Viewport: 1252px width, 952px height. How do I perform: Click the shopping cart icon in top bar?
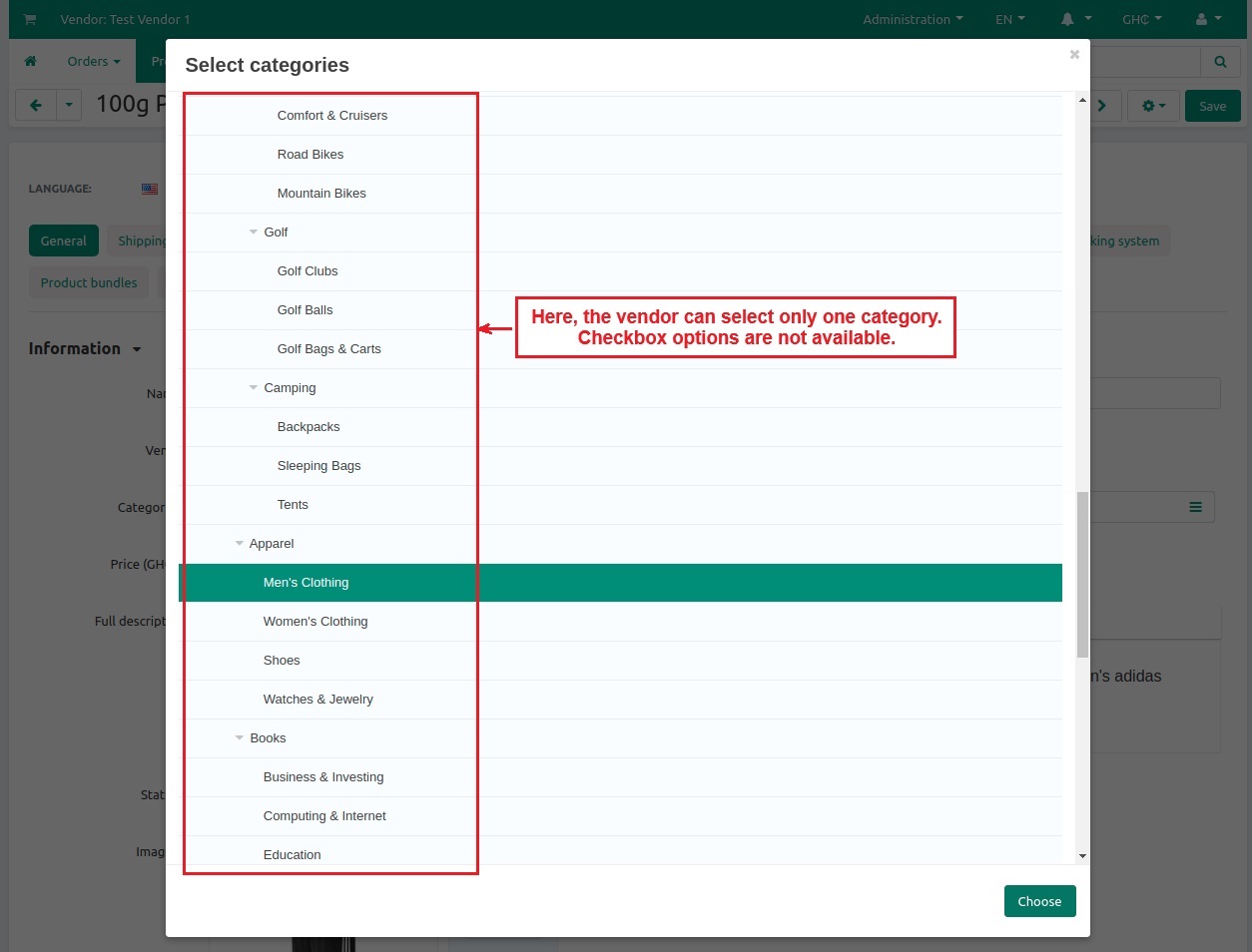30,19
